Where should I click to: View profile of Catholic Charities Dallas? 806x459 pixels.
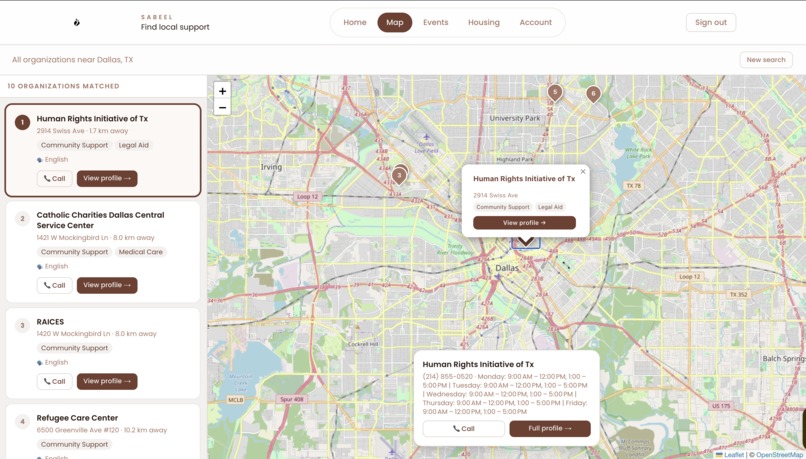[107, 285]
